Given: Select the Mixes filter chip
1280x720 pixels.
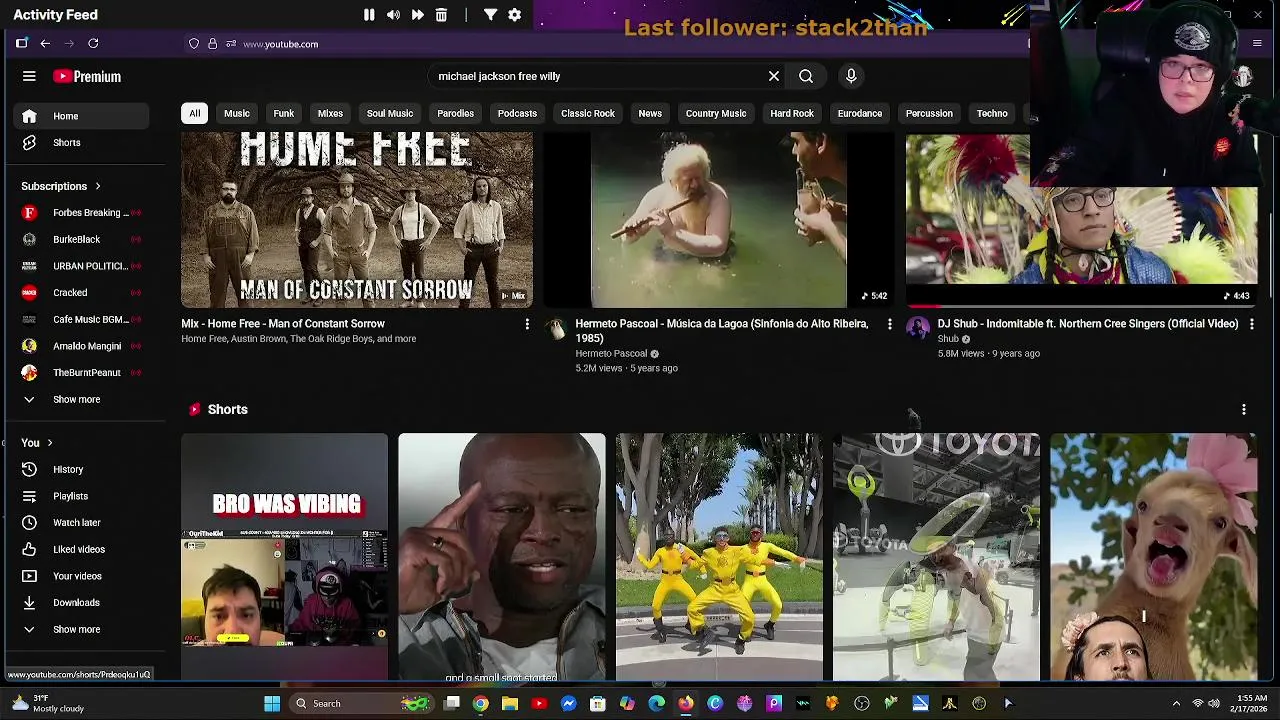Looking at the screenshot, I should 330,113.
